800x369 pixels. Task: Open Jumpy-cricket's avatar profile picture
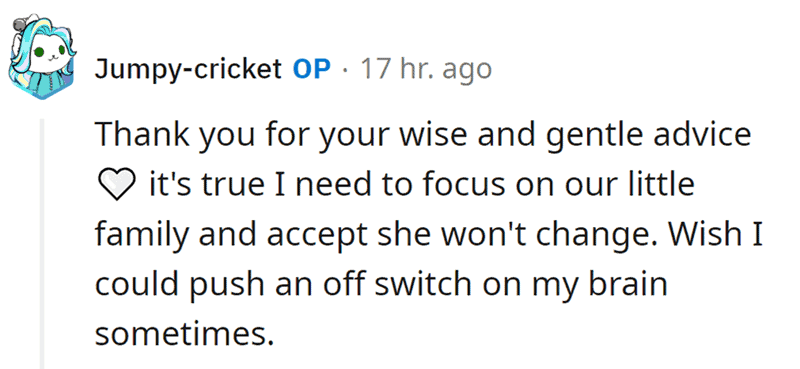pyautogui.click(x=42, y=57)
